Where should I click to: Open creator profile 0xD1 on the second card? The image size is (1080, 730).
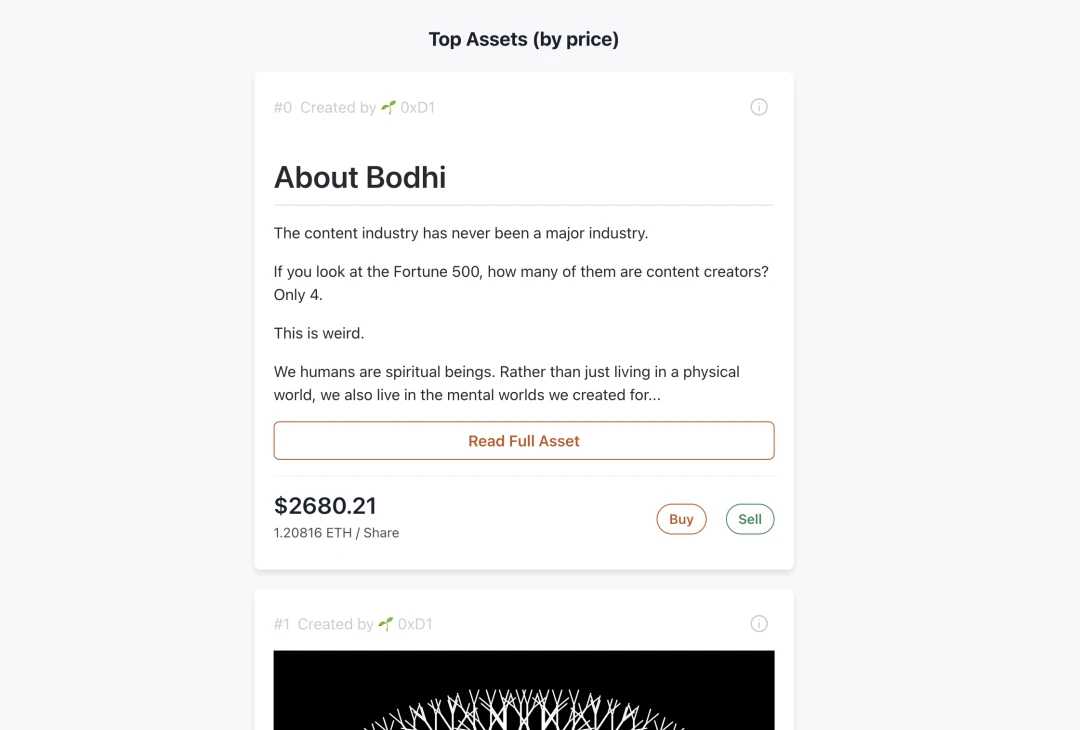[x=415, y=623]
